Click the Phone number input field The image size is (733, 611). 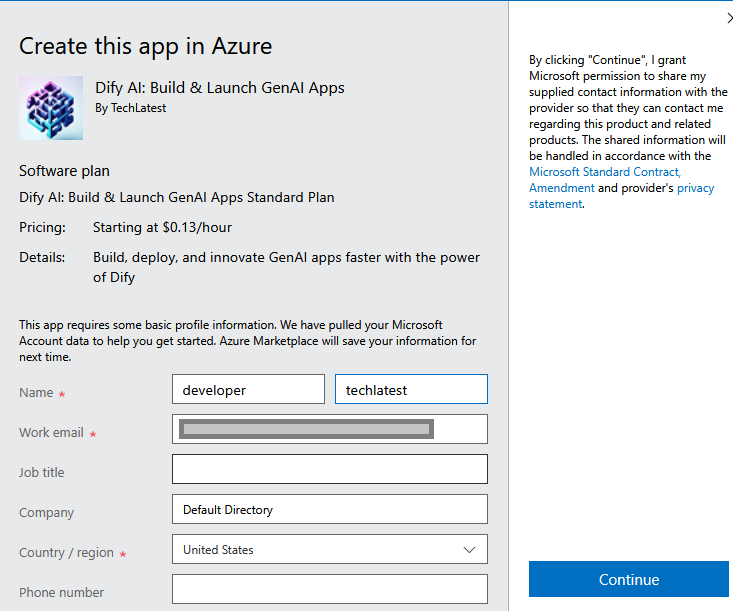(x=330, y=589)
